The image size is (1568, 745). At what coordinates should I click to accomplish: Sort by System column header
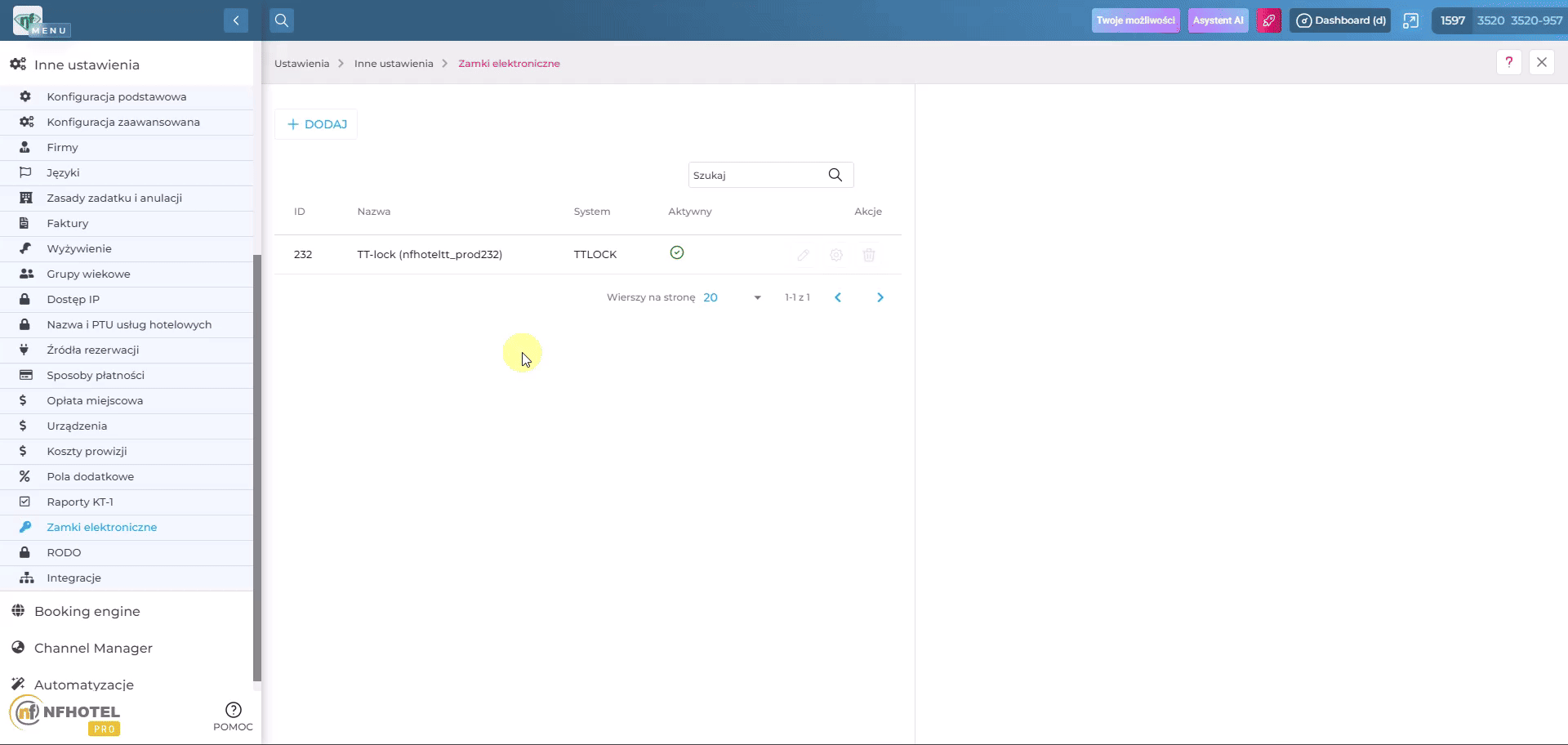click(591, 212)
